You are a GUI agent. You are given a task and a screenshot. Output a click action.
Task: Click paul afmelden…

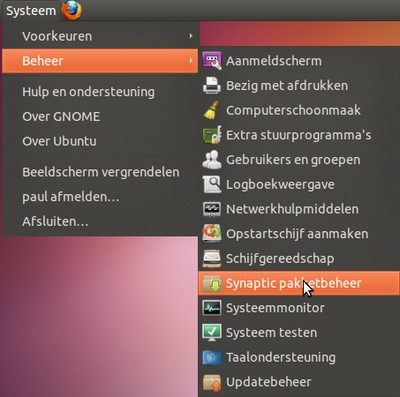tap(100, 197)
